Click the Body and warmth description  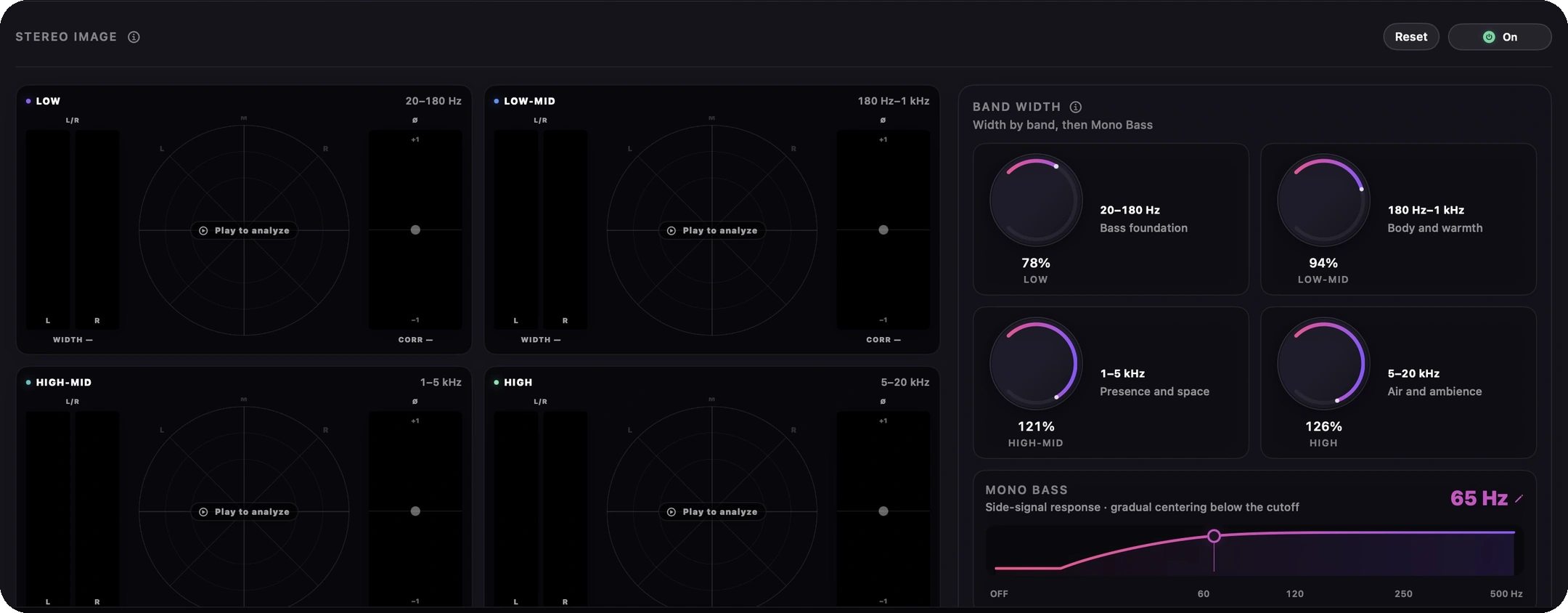[x=1434, y=228]
